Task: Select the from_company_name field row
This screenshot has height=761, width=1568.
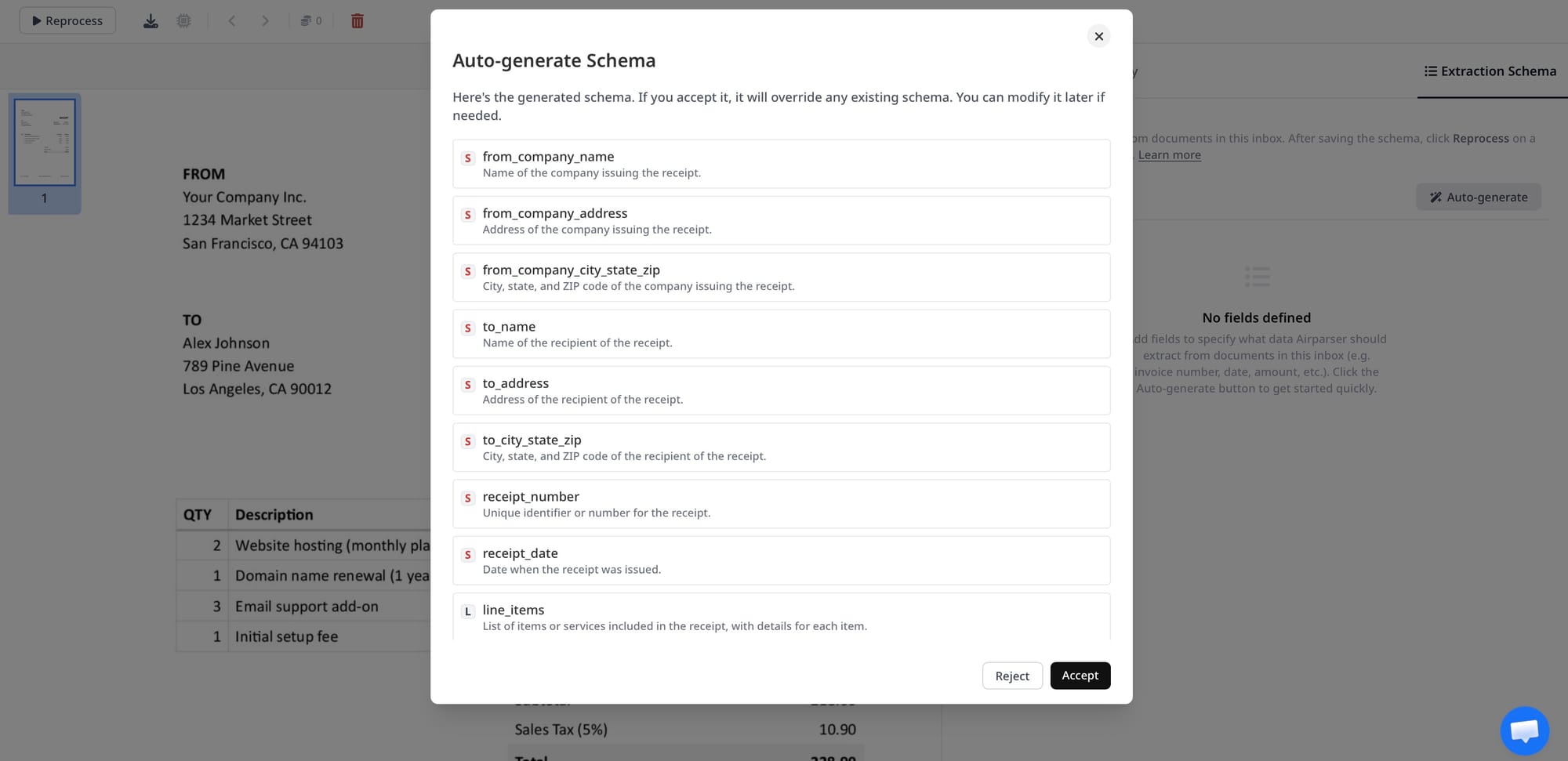Action: pyautogui.click(x=781, y=164)
